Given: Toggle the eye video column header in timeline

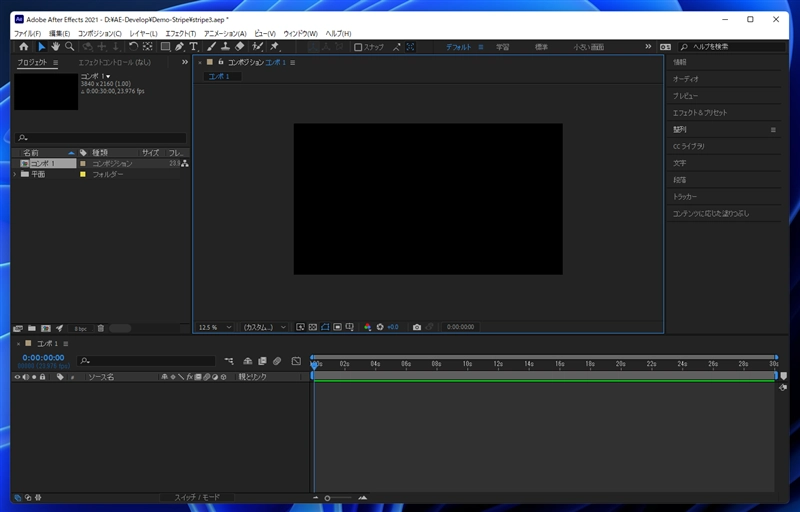Looking at the screenshot, I should coord(17,377).
